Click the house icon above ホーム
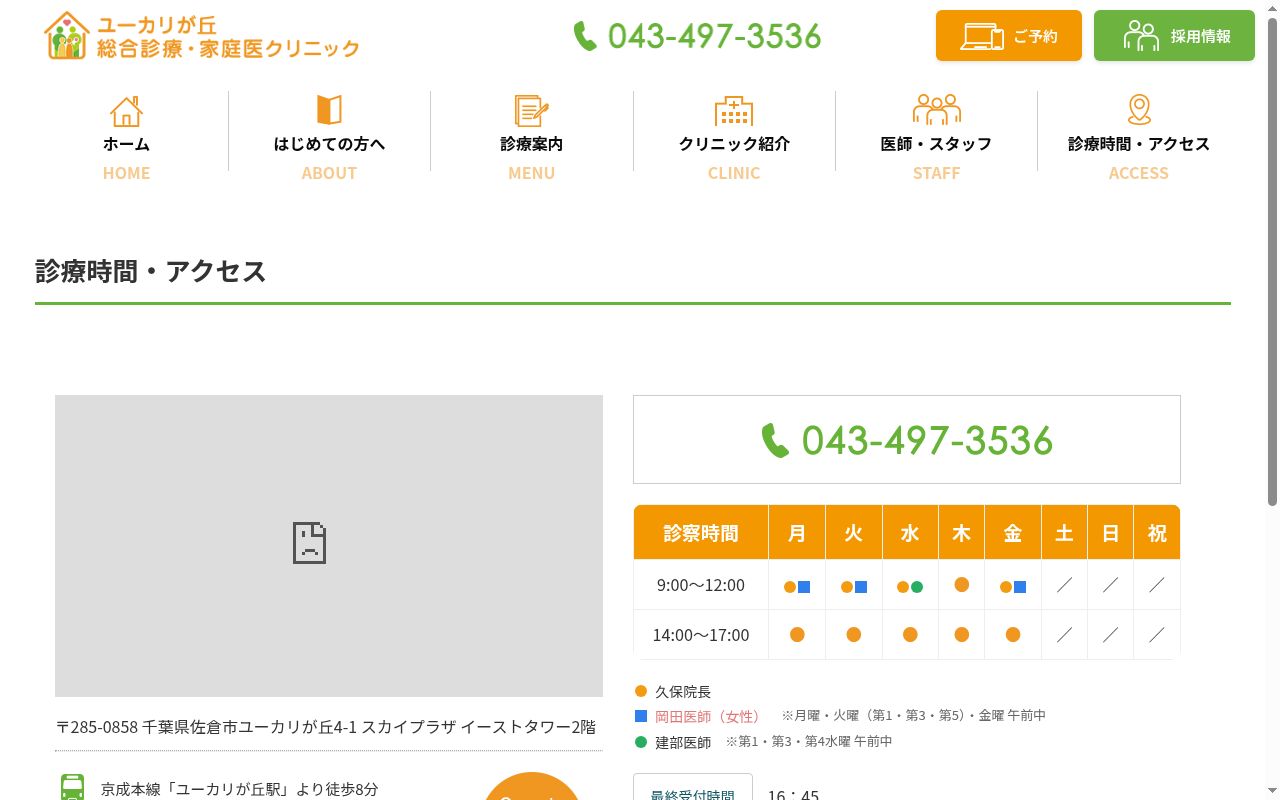 tap(126, 111)
